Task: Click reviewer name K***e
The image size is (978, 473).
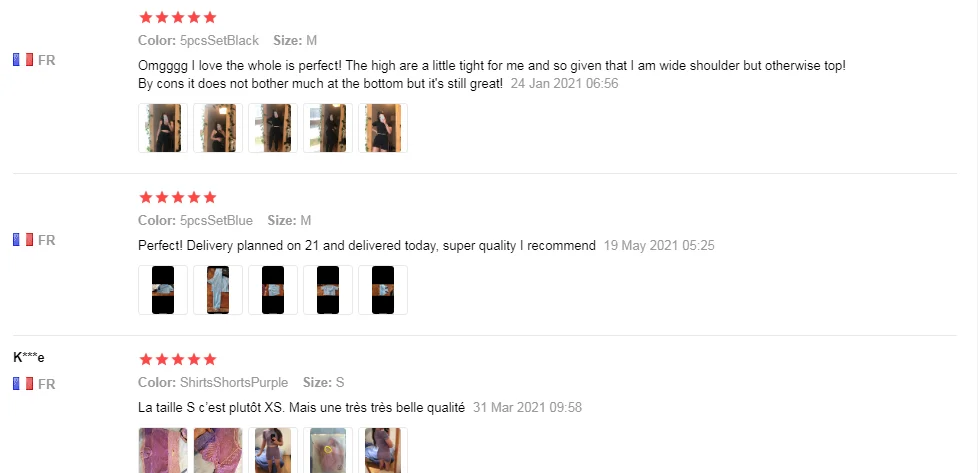Action: tap(29, 358)
